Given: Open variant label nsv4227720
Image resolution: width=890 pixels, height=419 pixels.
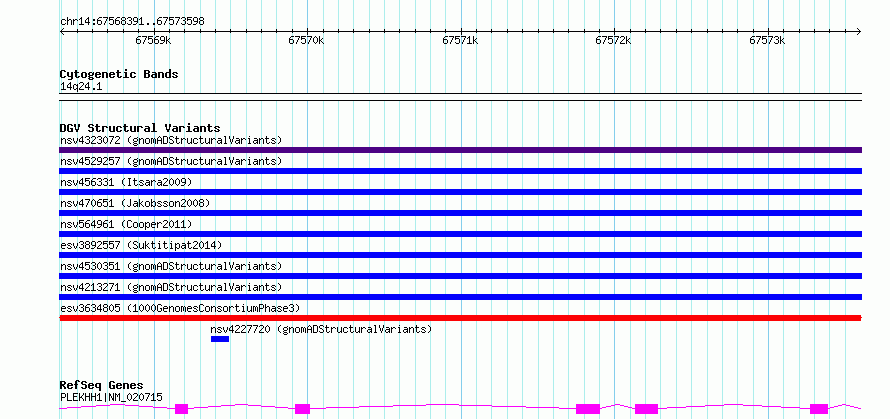Looking at the screenshot, I should [321, 329].
